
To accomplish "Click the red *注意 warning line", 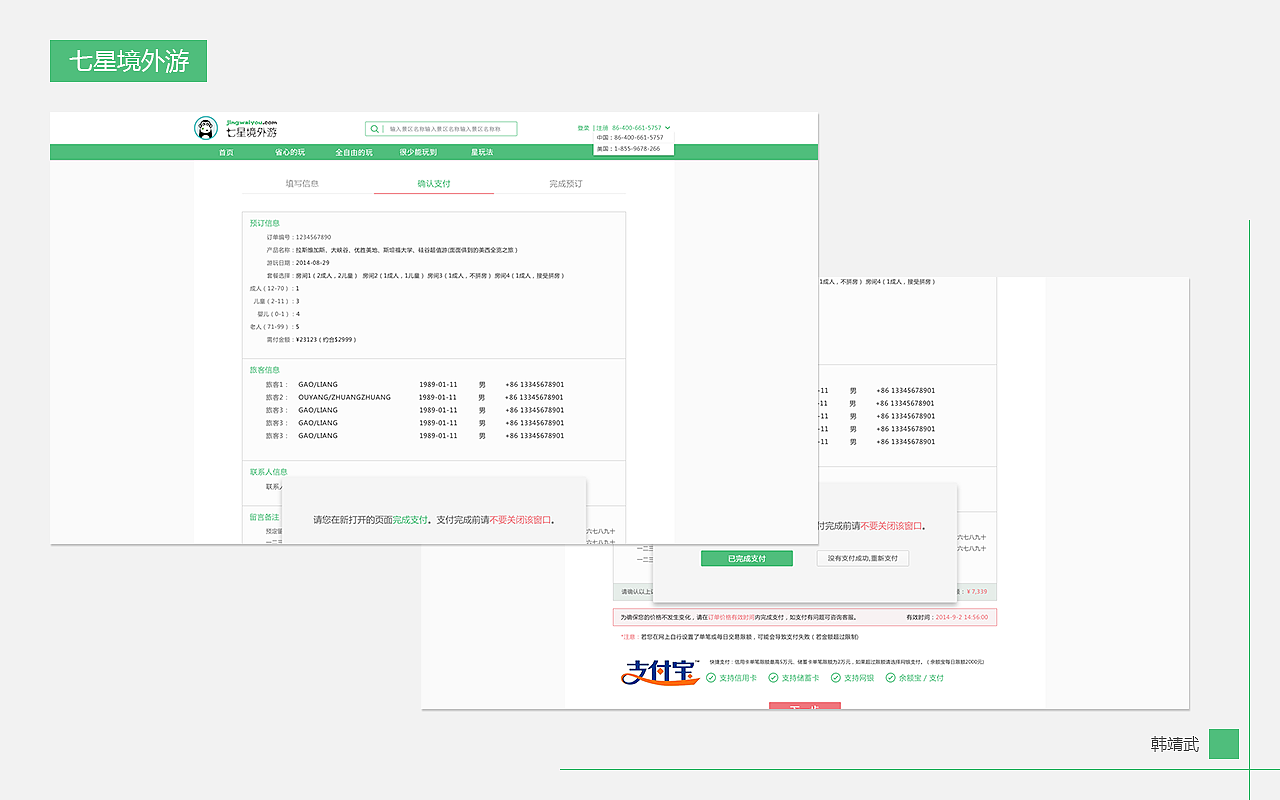I will tap(738, 637).
